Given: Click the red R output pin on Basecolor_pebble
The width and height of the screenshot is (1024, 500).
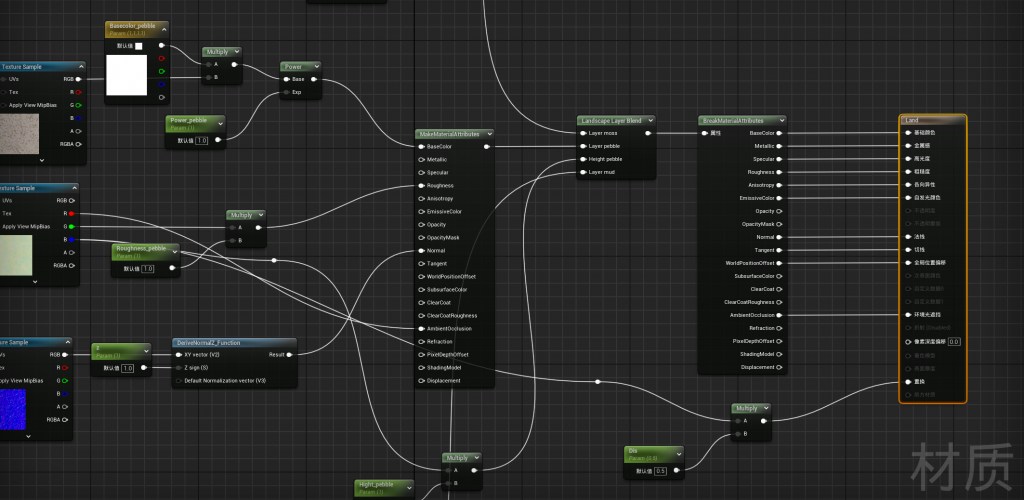Looking at the screenshot, I should 163,59.
